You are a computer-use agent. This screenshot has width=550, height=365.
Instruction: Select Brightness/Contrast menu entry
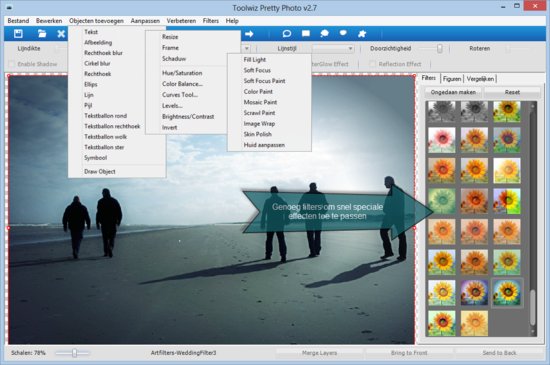pyautogui.click(x=187, y=116)
